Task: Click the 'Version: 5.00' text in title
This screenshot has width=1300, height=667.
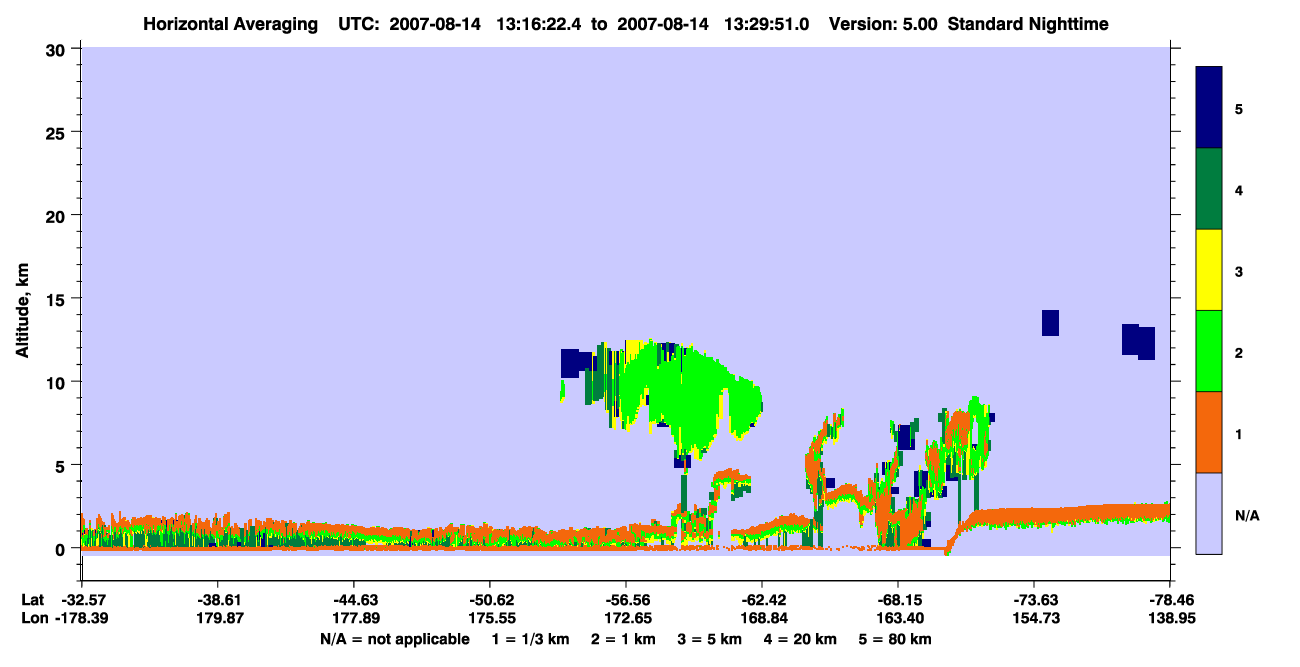Action: [x=883, y=23]
